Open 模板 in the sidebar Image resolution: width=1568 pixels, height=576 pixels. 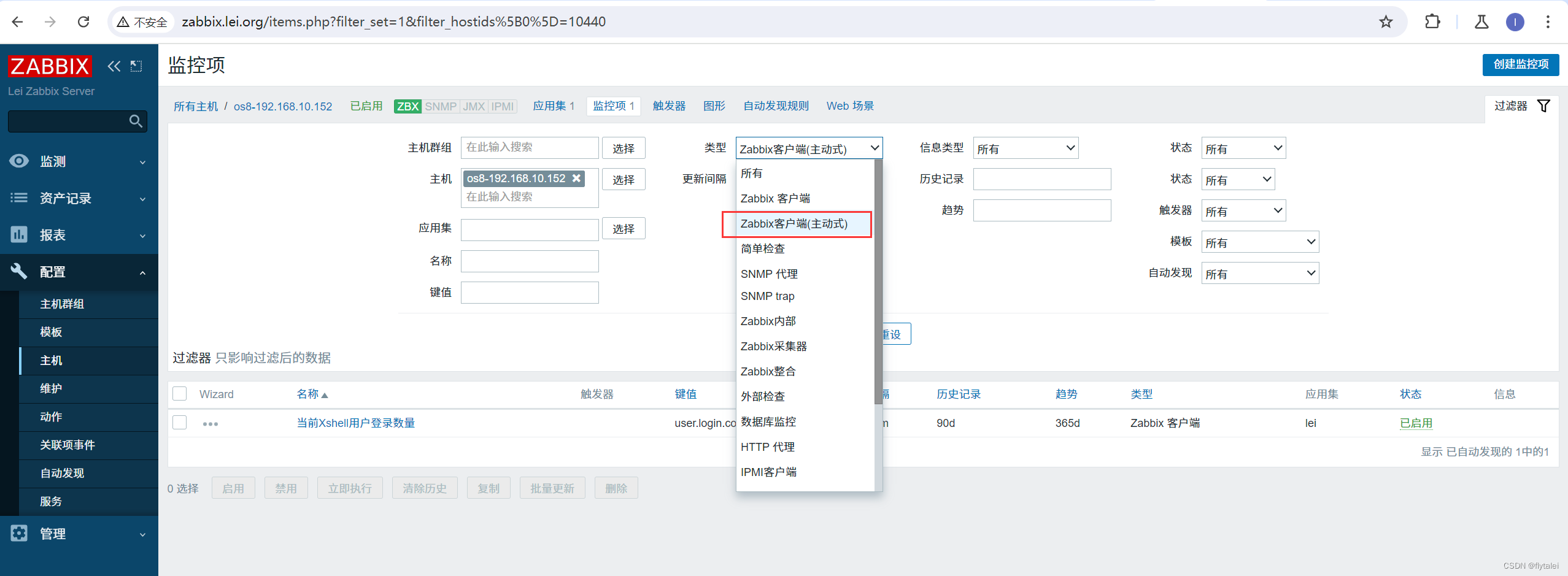(x=89, y=332)
